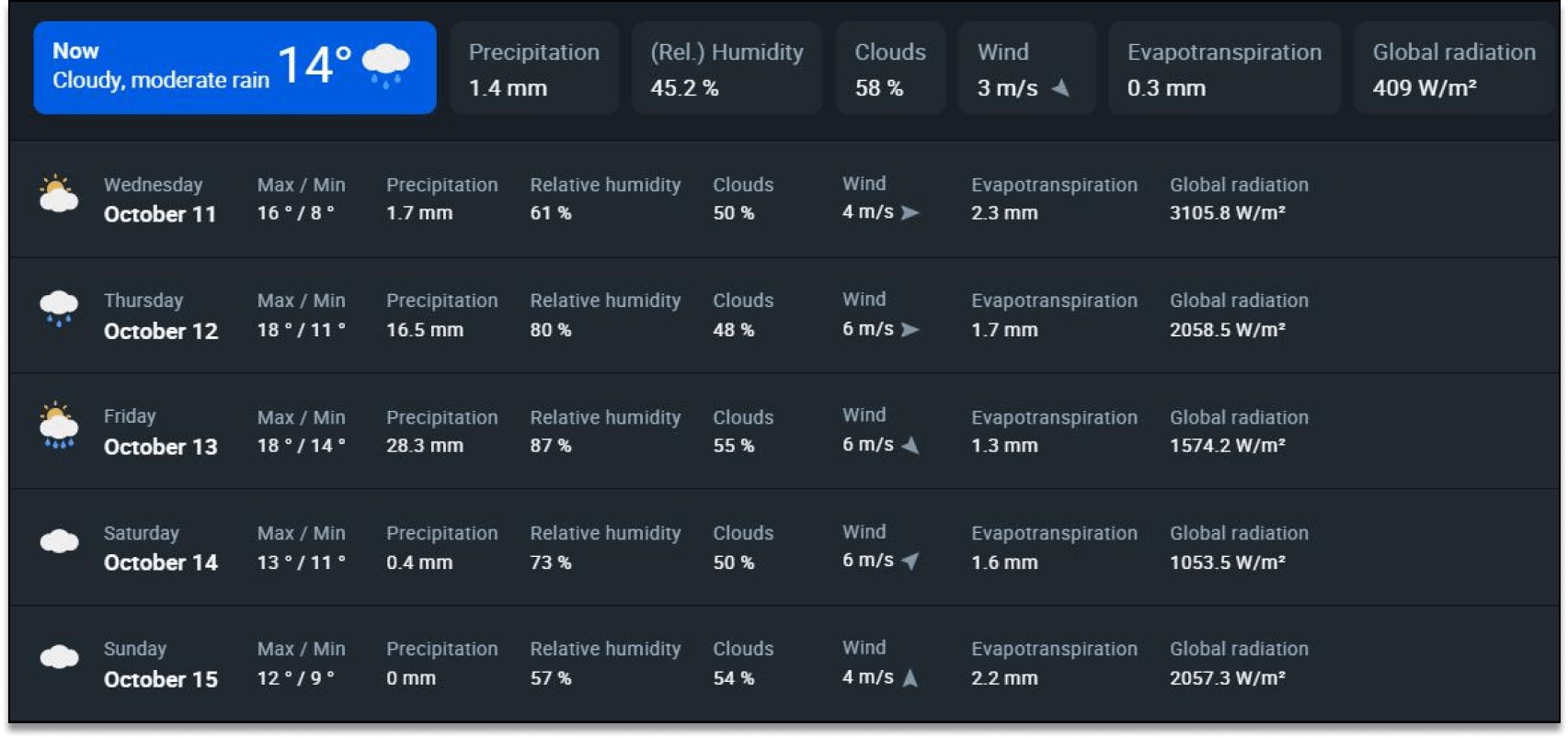The height and width of the screenshot is (738, 1568).
Task: Click Friday's sun and rain weather icon
Action: 59,426
